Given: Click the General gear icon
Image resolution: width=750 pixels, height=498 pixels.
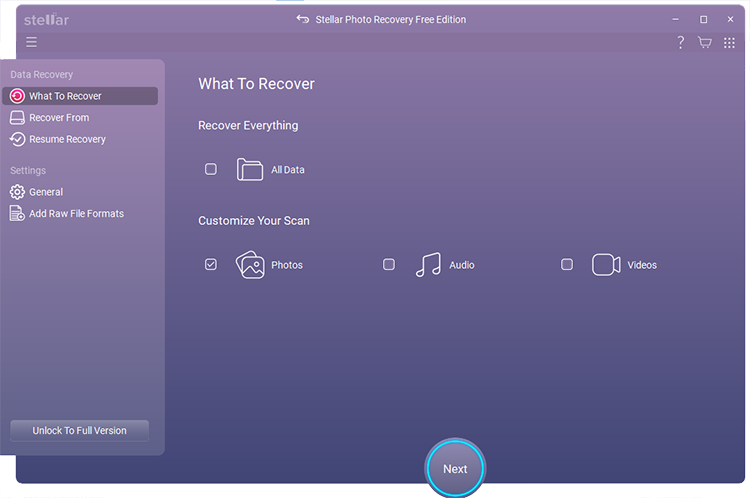Looking at the screenshot, I should pyautogui.click(x=17, y=192).
